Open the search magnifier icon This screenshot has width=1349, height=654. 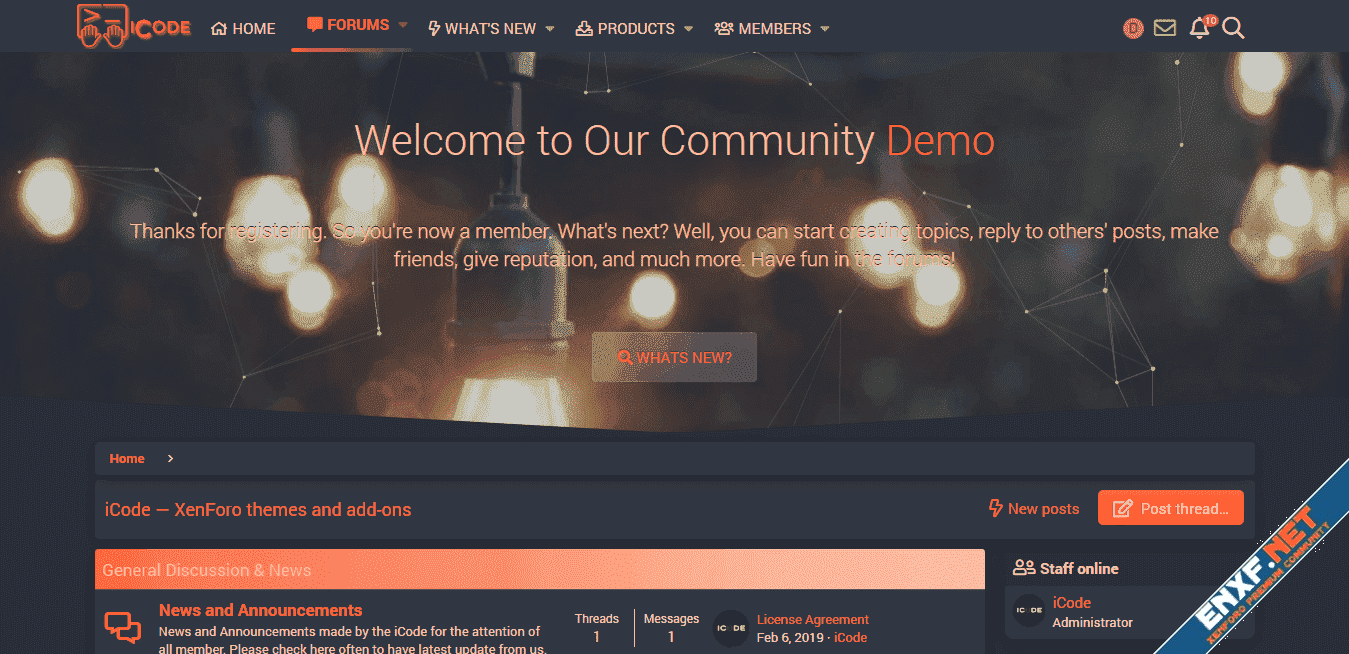click(1233, 28)
